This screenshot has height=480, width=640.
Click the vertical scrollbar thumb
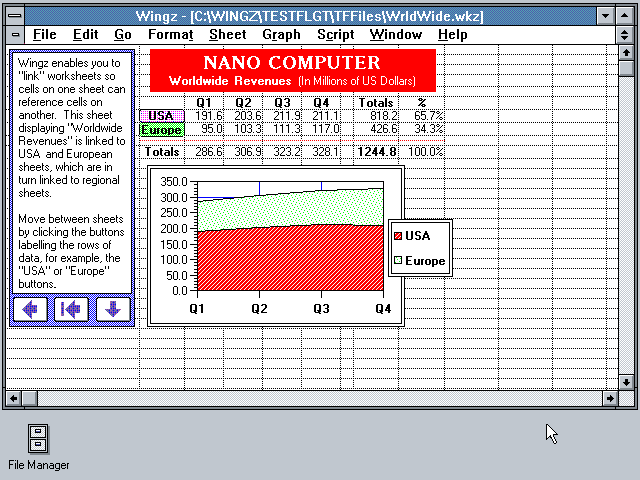pyautogui.click(x=626, y=68)
